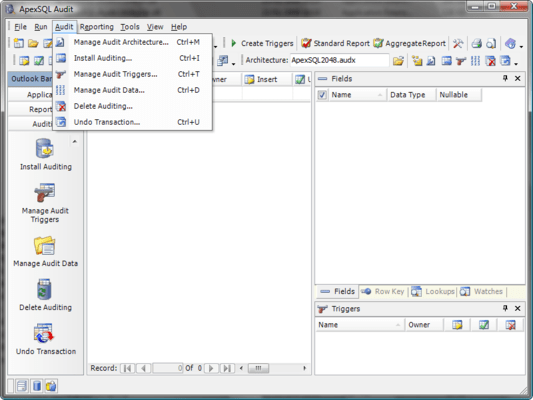Click the record number input box
The height and width of the screenshot is (400, 533).
pyautogui.click(x=168, y=368)
